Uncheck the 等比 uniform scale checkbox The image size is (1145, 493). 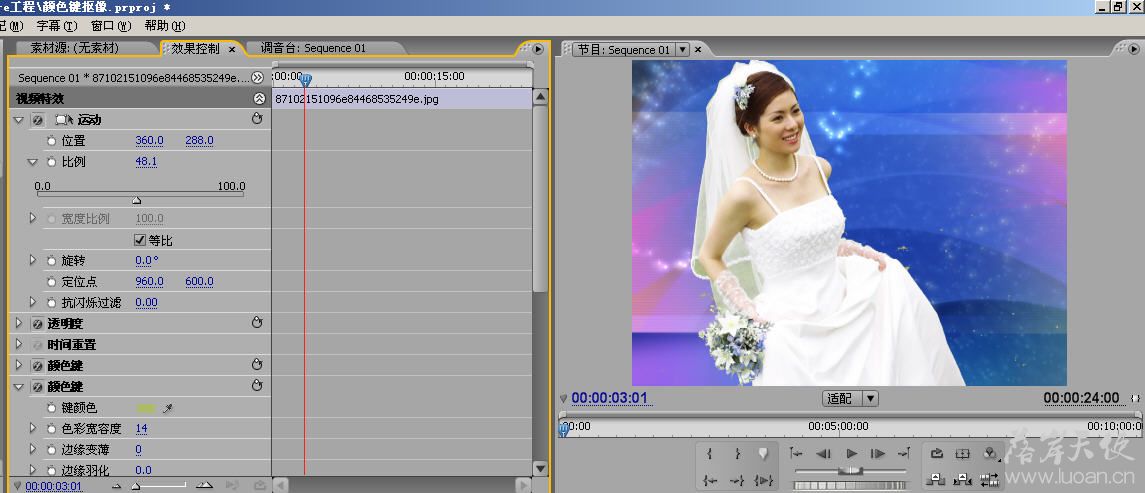(x=140, y=240)
